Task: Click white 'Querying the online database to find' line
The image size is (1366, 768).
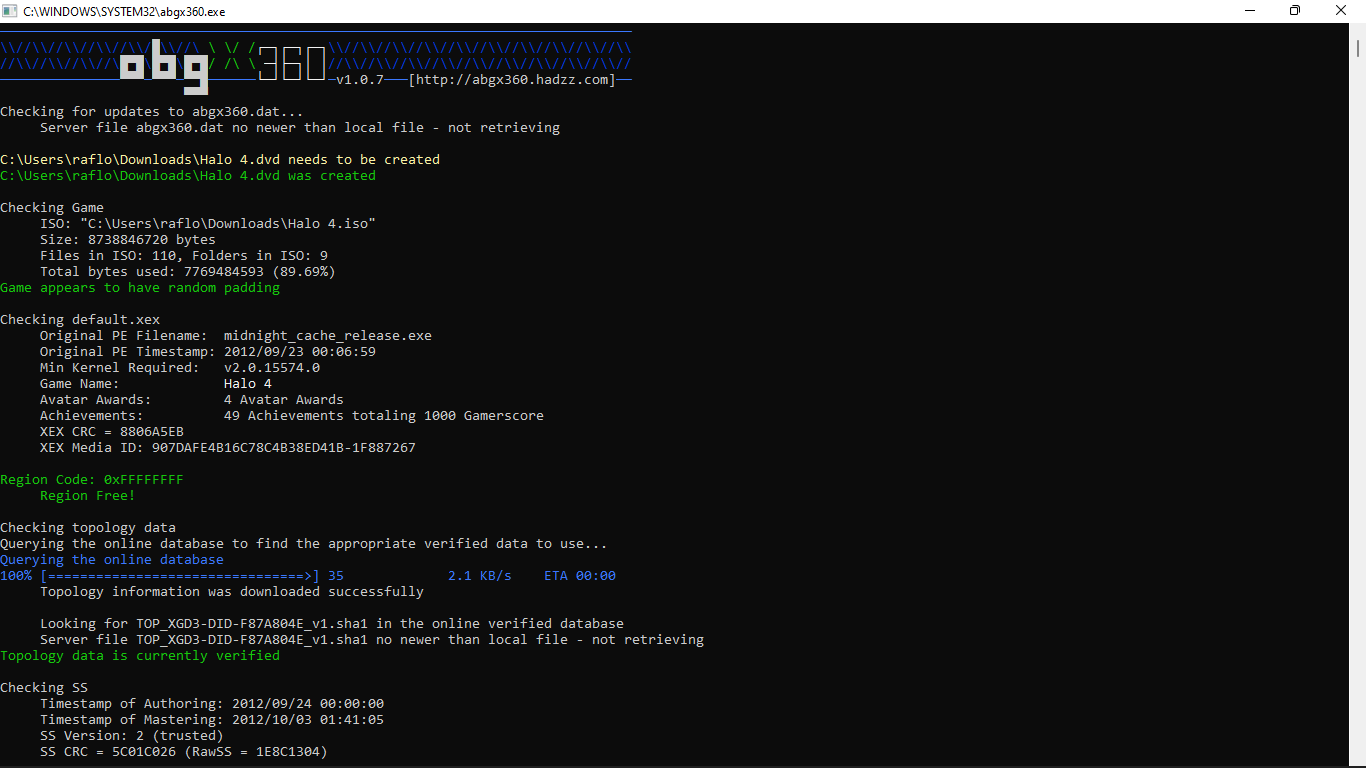Action: [x=304, y=544]
